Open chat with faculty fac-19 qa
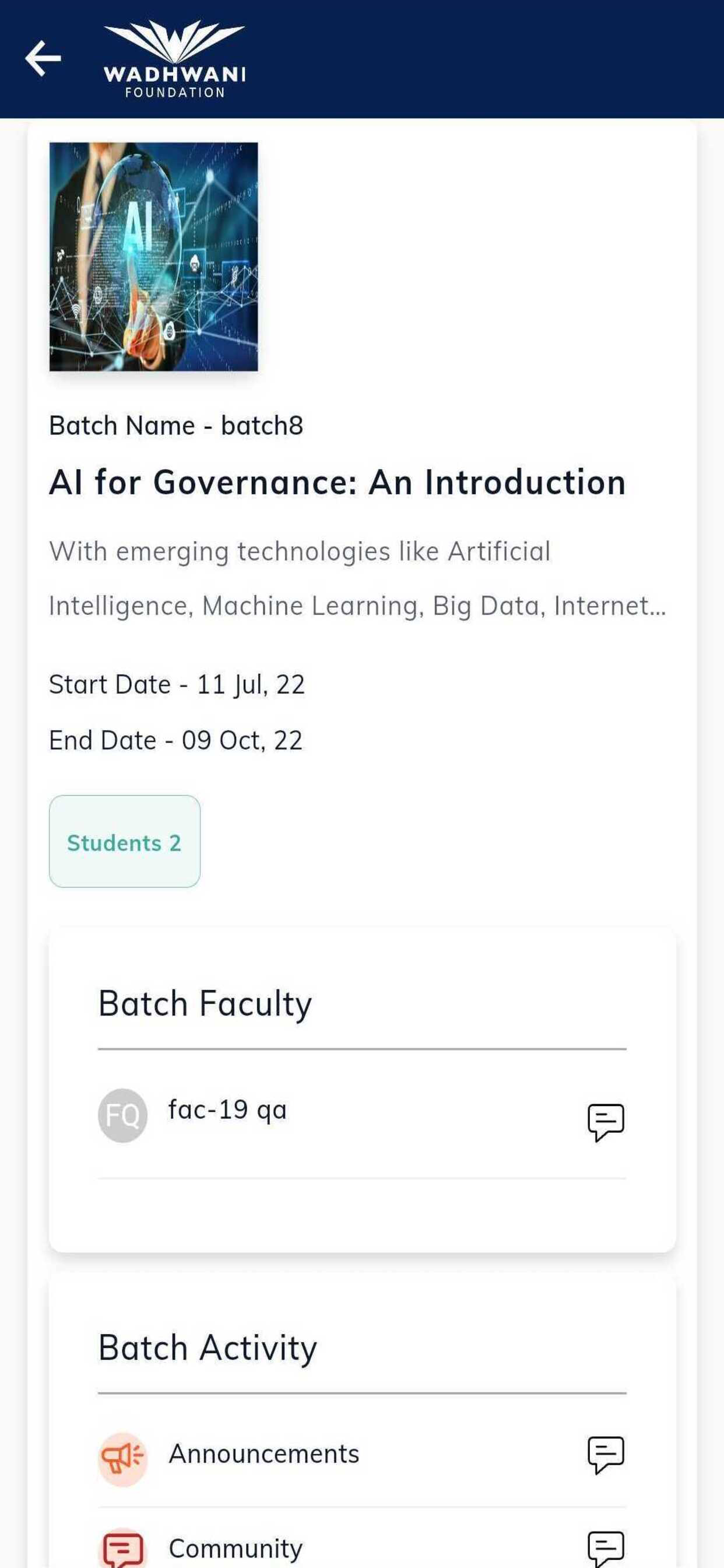 click(606, 1122)
